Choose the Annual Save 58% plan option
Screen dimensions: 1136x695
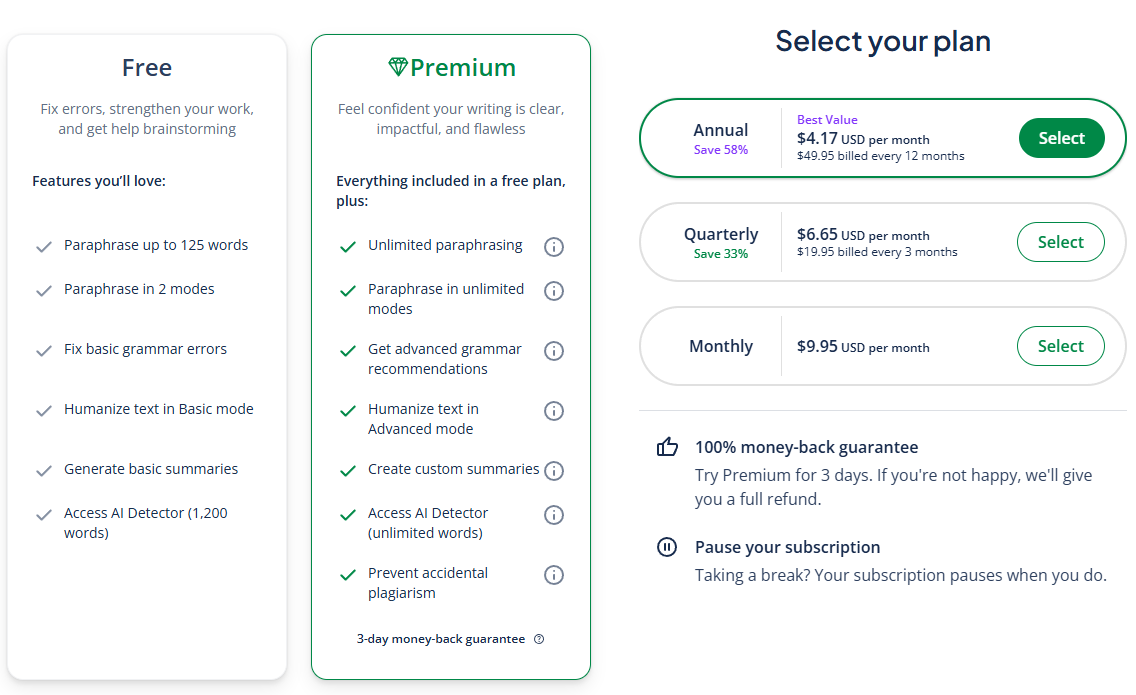[882, 138]
